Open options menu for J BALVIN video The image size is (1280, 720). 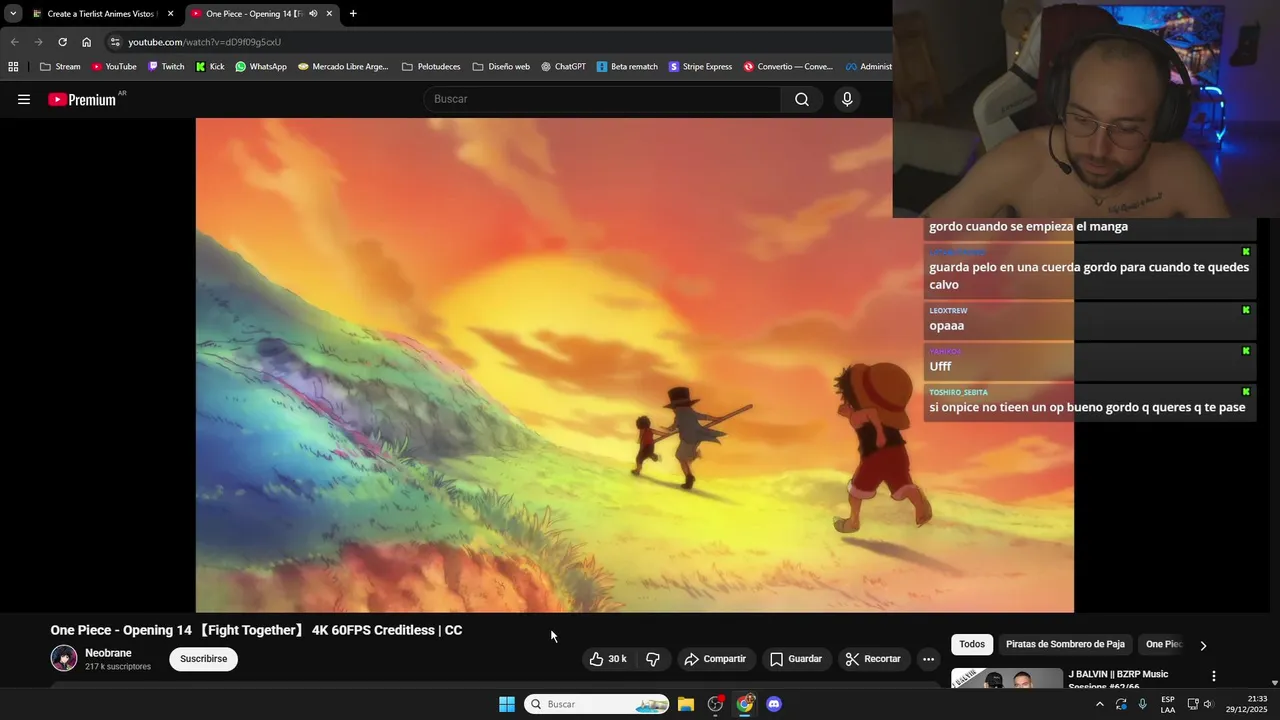pyautogui.click(x=1214, y=677)
